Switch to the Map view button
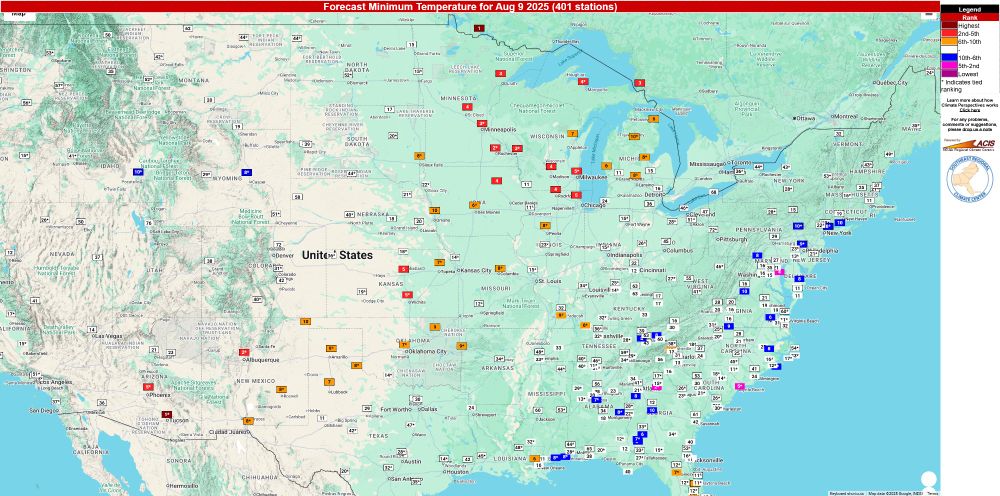 click(x=18, y=16)
